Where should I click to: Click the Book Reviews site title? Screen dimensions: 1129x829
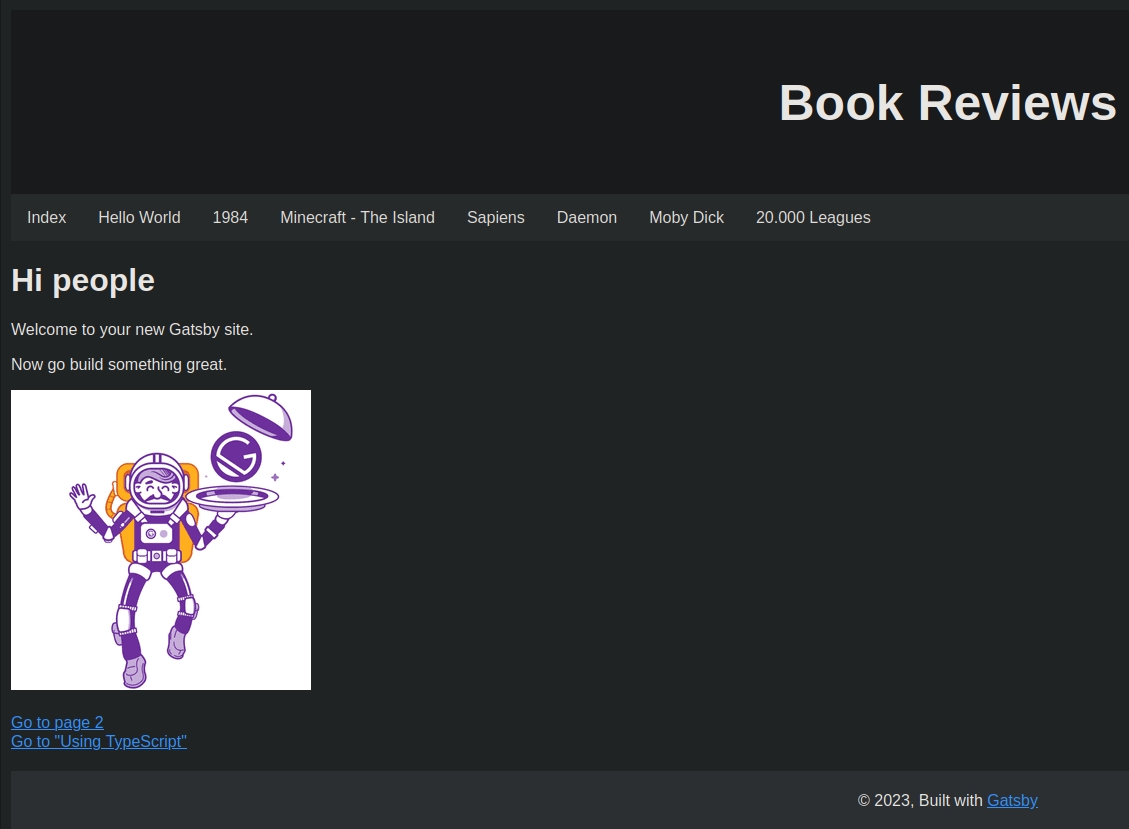point(947,102)
